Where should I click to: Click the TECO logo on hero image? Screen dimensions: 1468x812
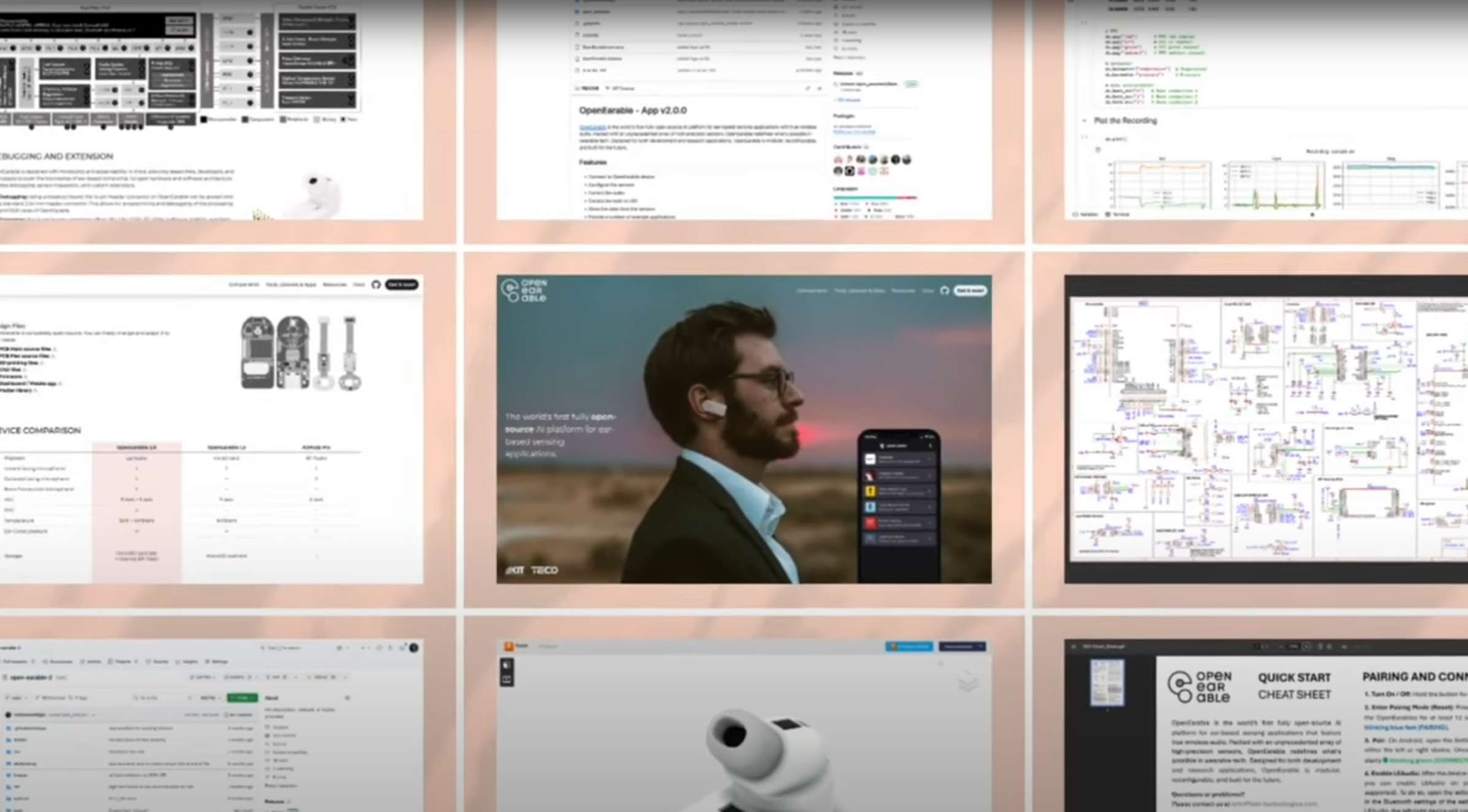(x=544, y=570)
